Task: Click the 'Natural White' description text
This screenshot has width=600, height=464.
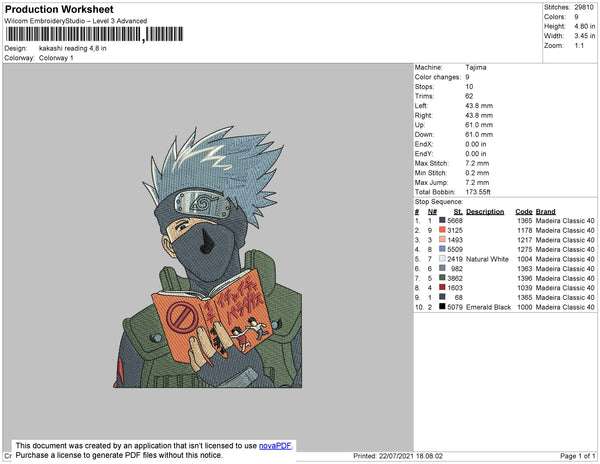Action: tap(487, 259)
